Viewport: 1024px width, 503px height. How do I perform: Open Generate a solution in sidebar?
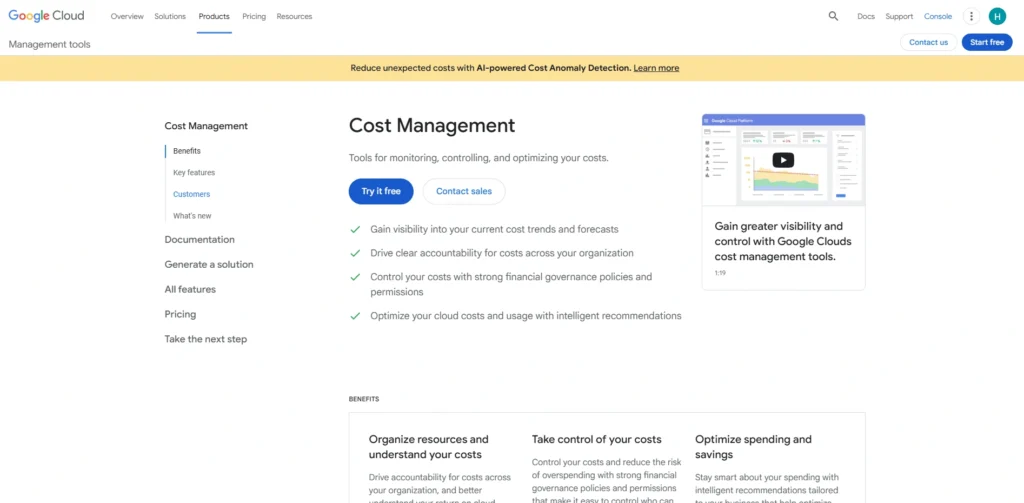pos(209,265)
